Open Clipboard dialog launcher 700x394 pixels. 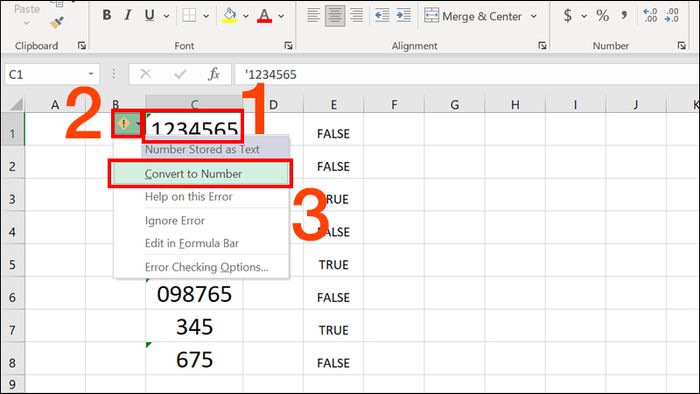click(82, 46)
